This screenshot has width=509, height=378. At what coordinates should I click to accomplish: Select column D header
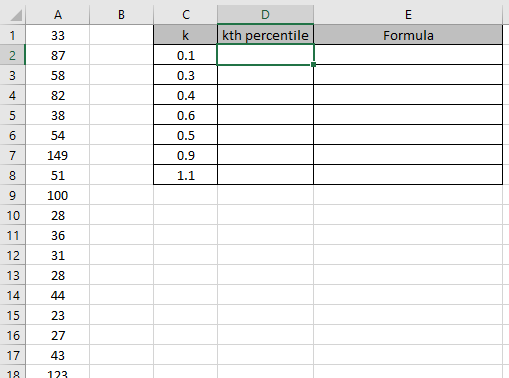[265, 15]
